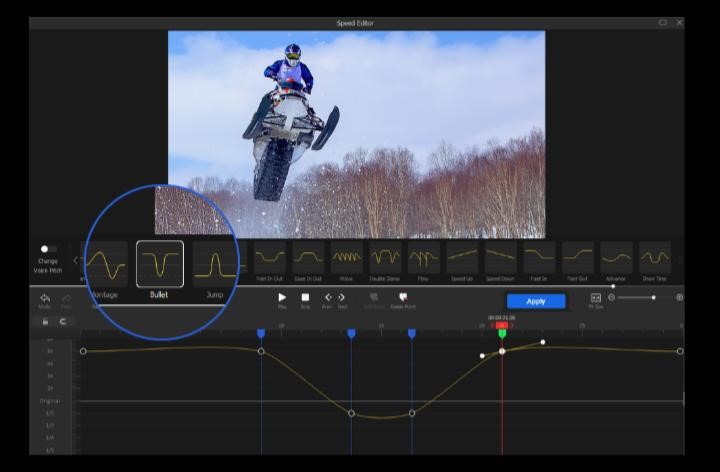Screen dimensions: 720x472
Task: Click the timeline zoom slider handle
Action: coord(654,297)
